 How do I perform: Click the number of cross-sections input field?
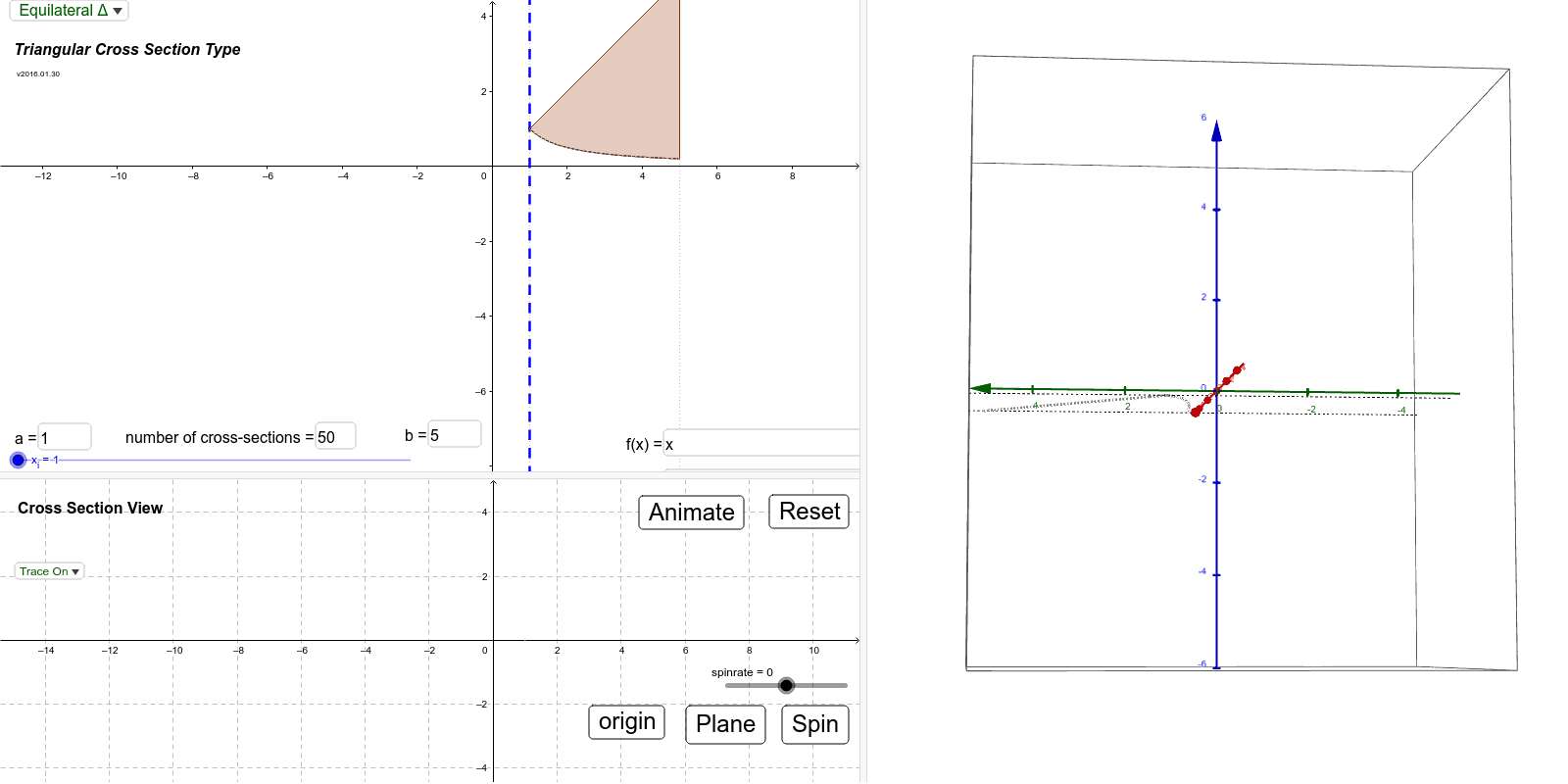coord(336,436)
